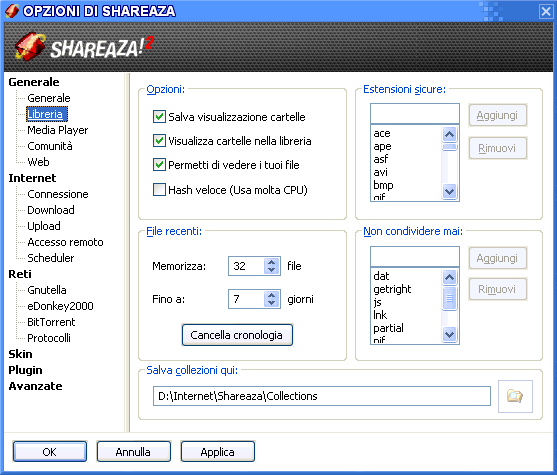Screen dimensions: 557x475
Task: Increase the Fino a giorni spinner
Action: (x=272, y=295)
